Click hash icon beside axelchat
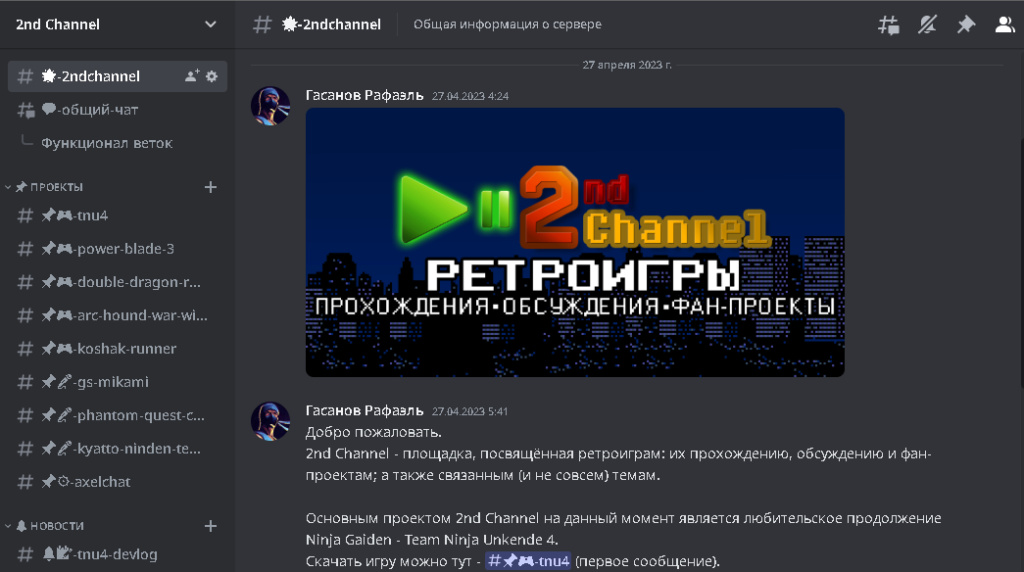 (25, 482)
